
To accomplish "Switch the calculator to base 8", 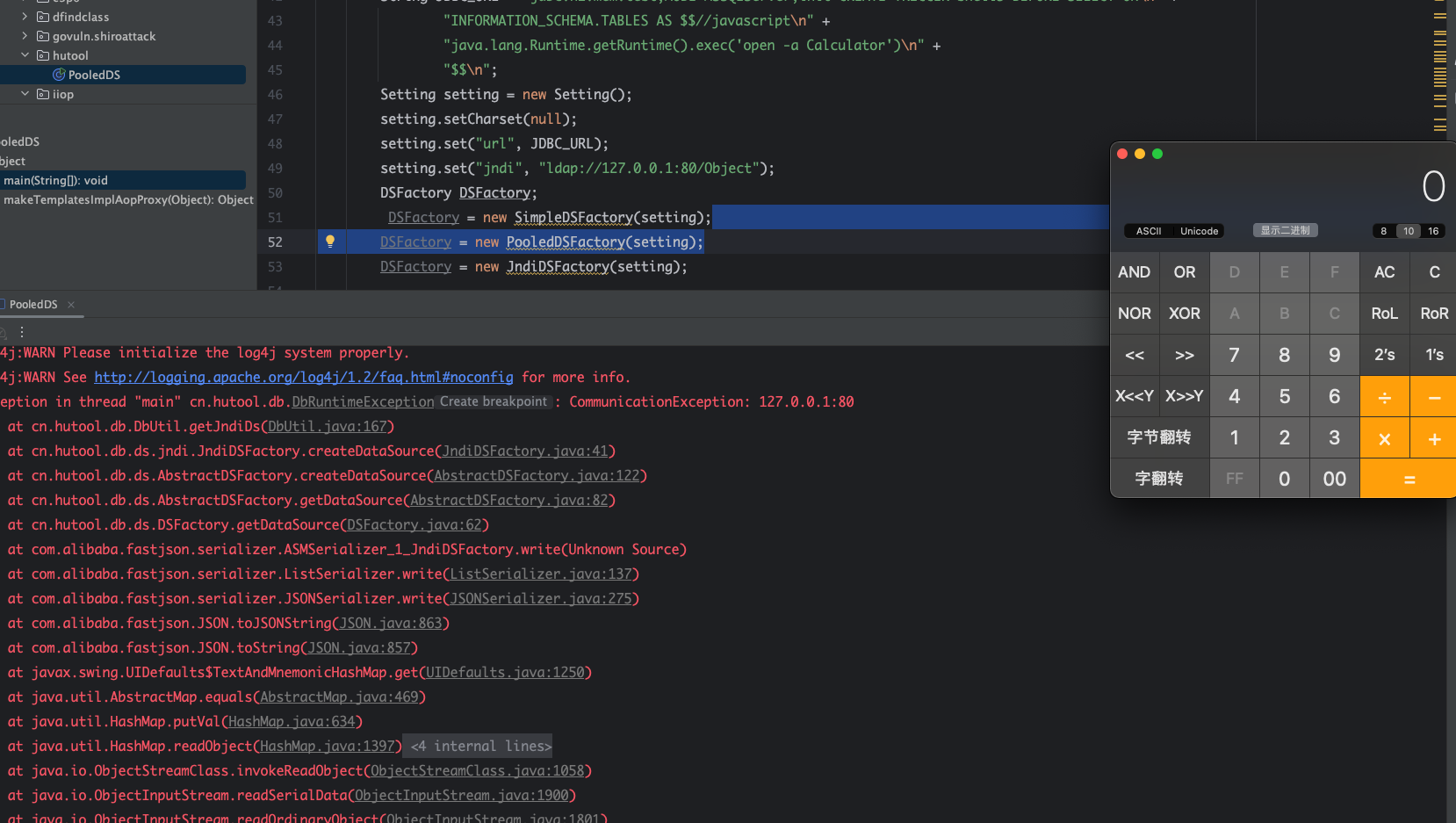I will (1383, 231).
